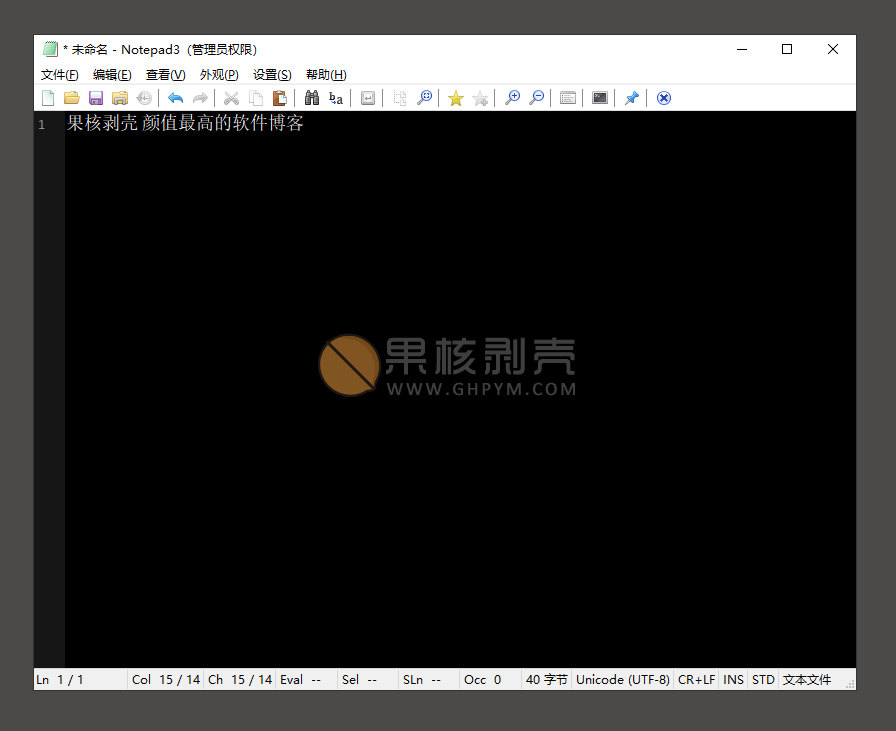The height and width of the screenshot is (731, 896).
Task: Open the 查看(V) menu
Action: coord(166,75)
